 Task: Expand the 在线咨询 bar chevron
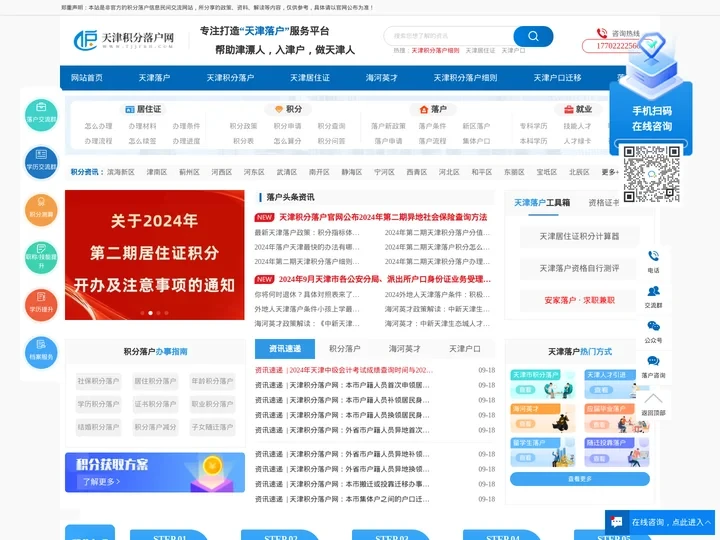click(x=708, y=522)
